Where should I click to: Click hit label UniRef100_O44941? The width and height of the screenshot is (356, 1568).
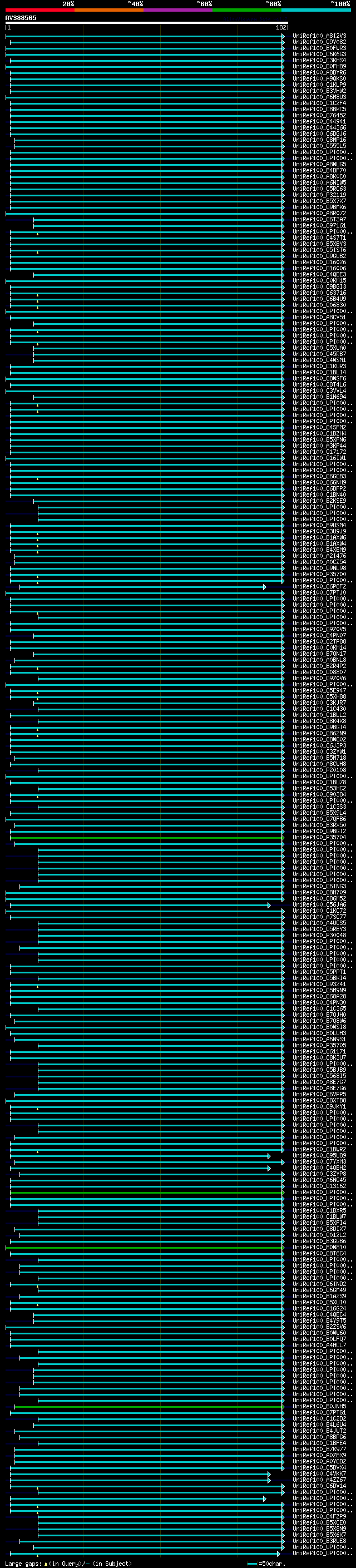[319, 121]
